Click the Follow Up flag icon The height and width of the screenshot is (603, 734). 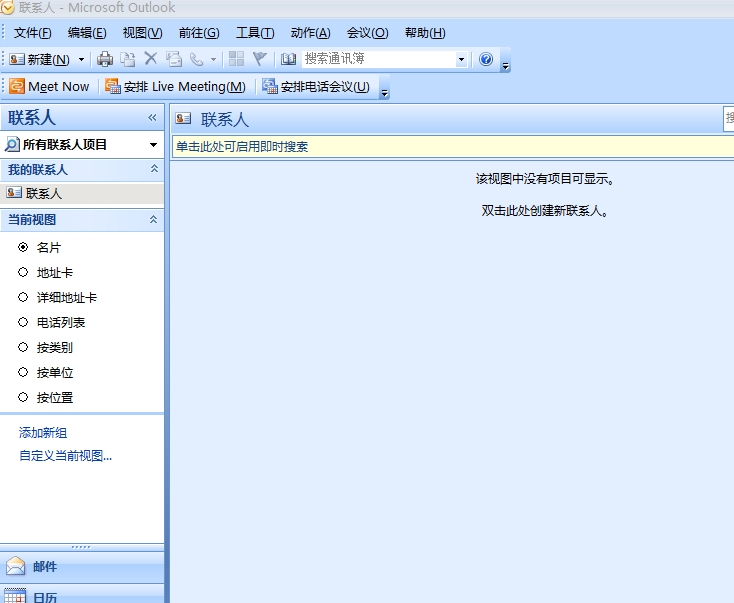260,60
